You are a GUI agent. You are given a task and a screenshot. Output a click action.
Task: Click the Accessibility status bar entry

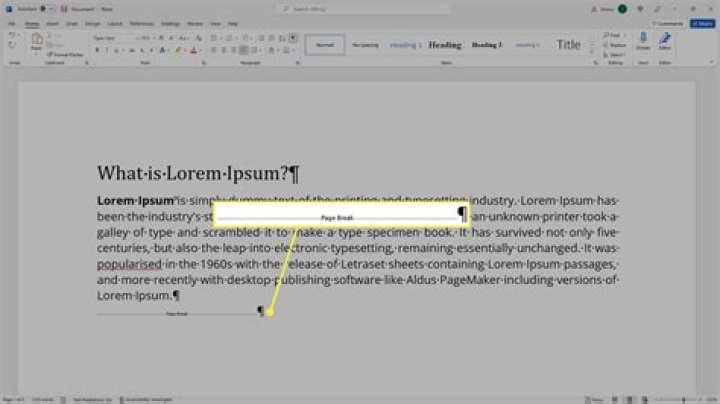(146, 400)
